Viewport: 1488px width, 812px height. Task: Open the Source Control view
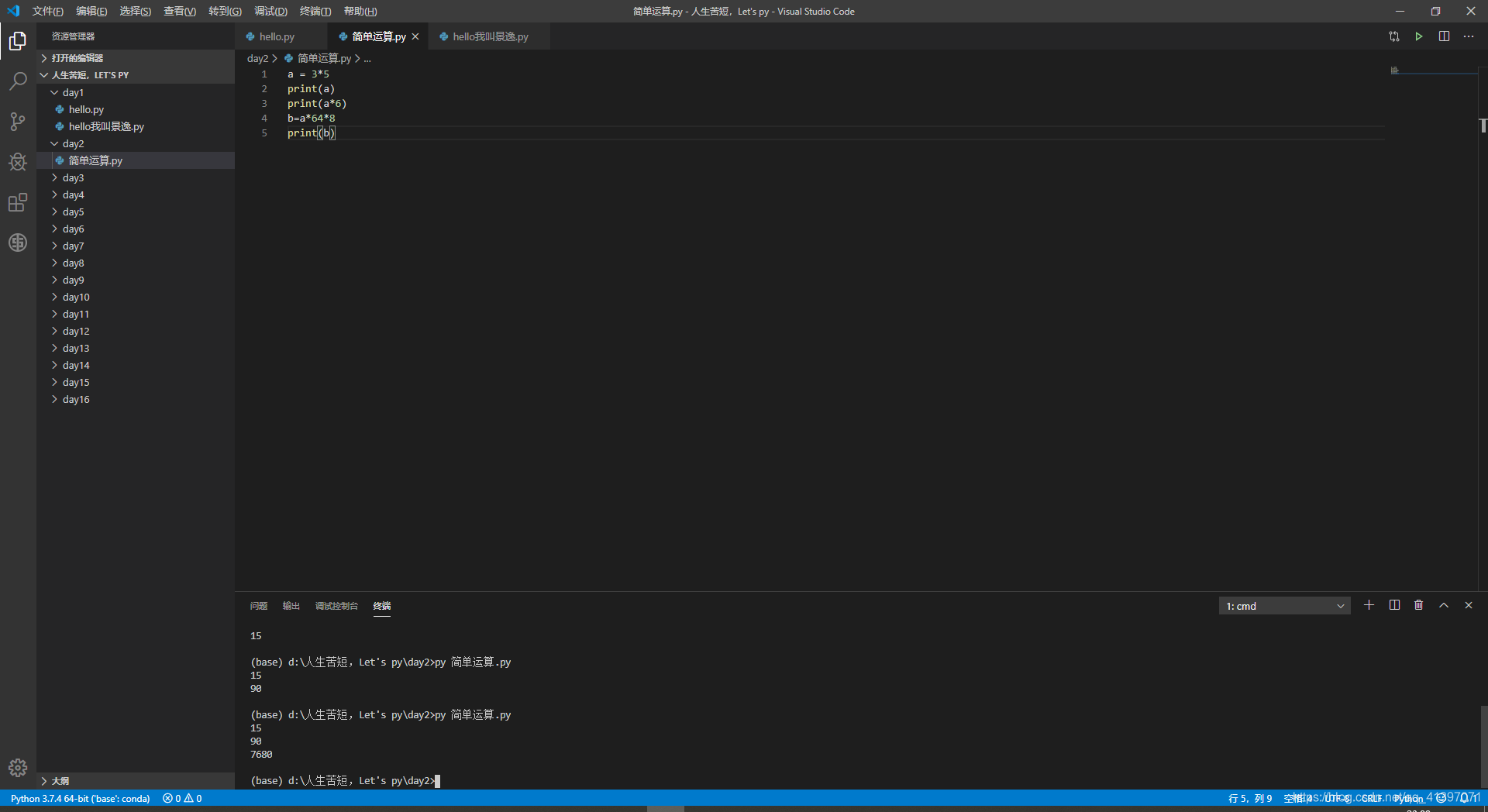[18, 122]
